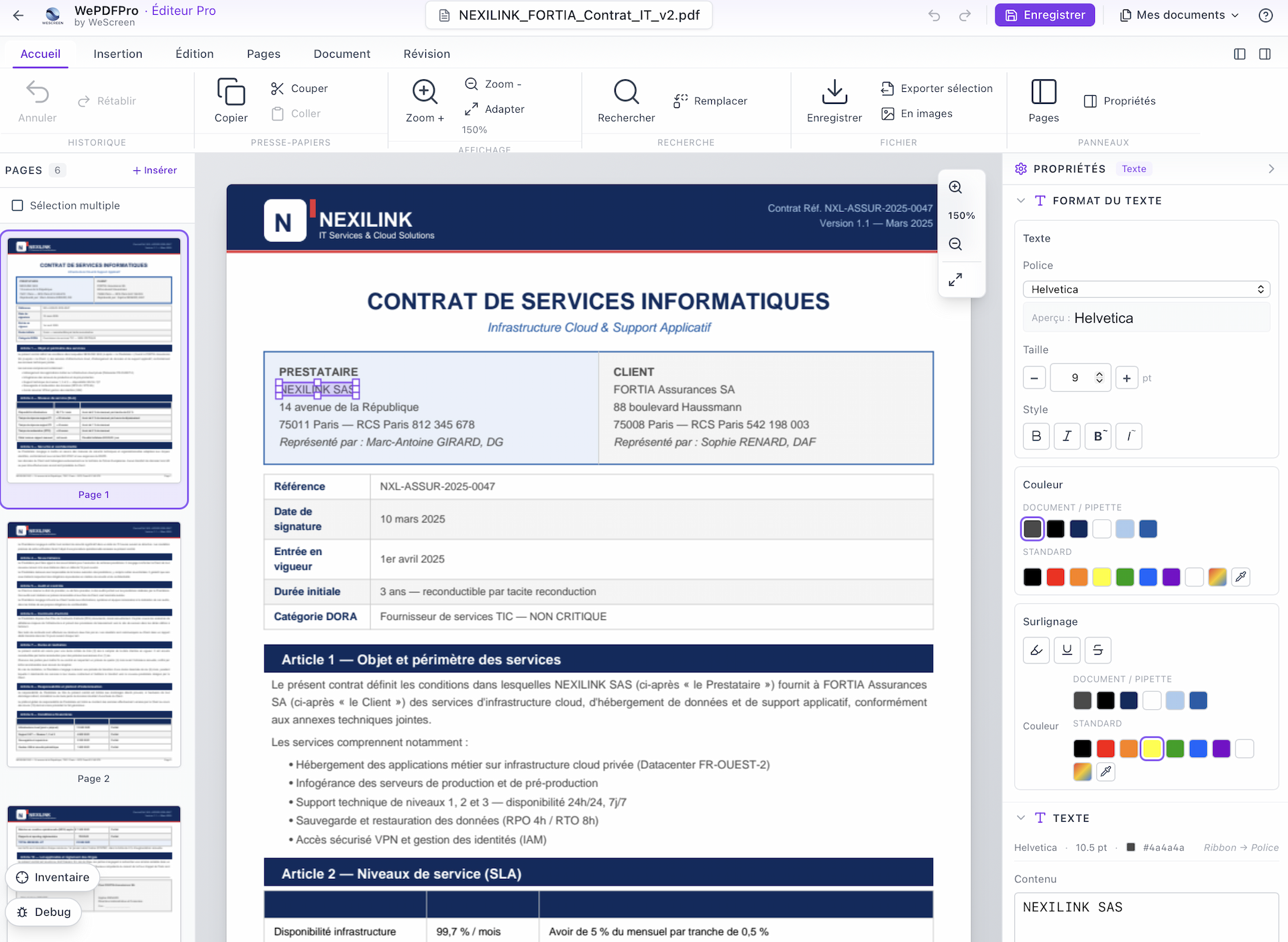Click header undo arrow near Enregistrer
This screenshot has height=942, width=1288.
(934, 15)
